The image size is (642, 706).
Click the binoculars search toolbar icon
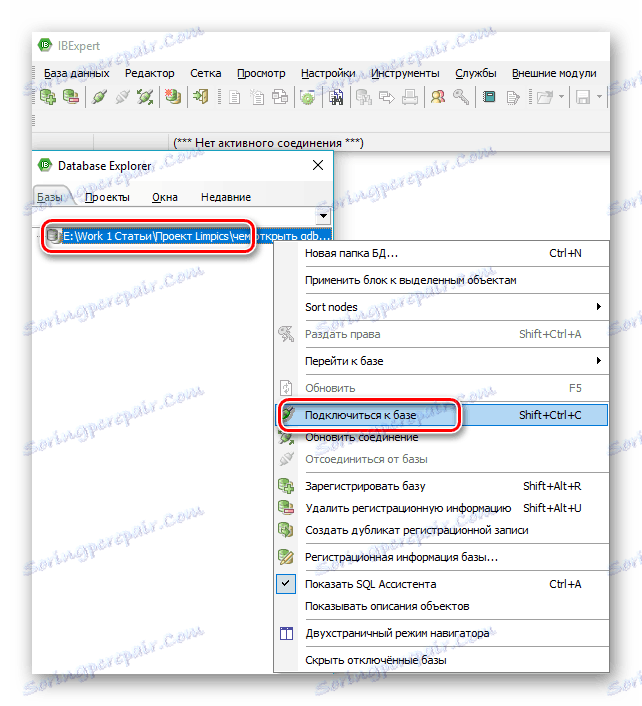coord(336,97)
